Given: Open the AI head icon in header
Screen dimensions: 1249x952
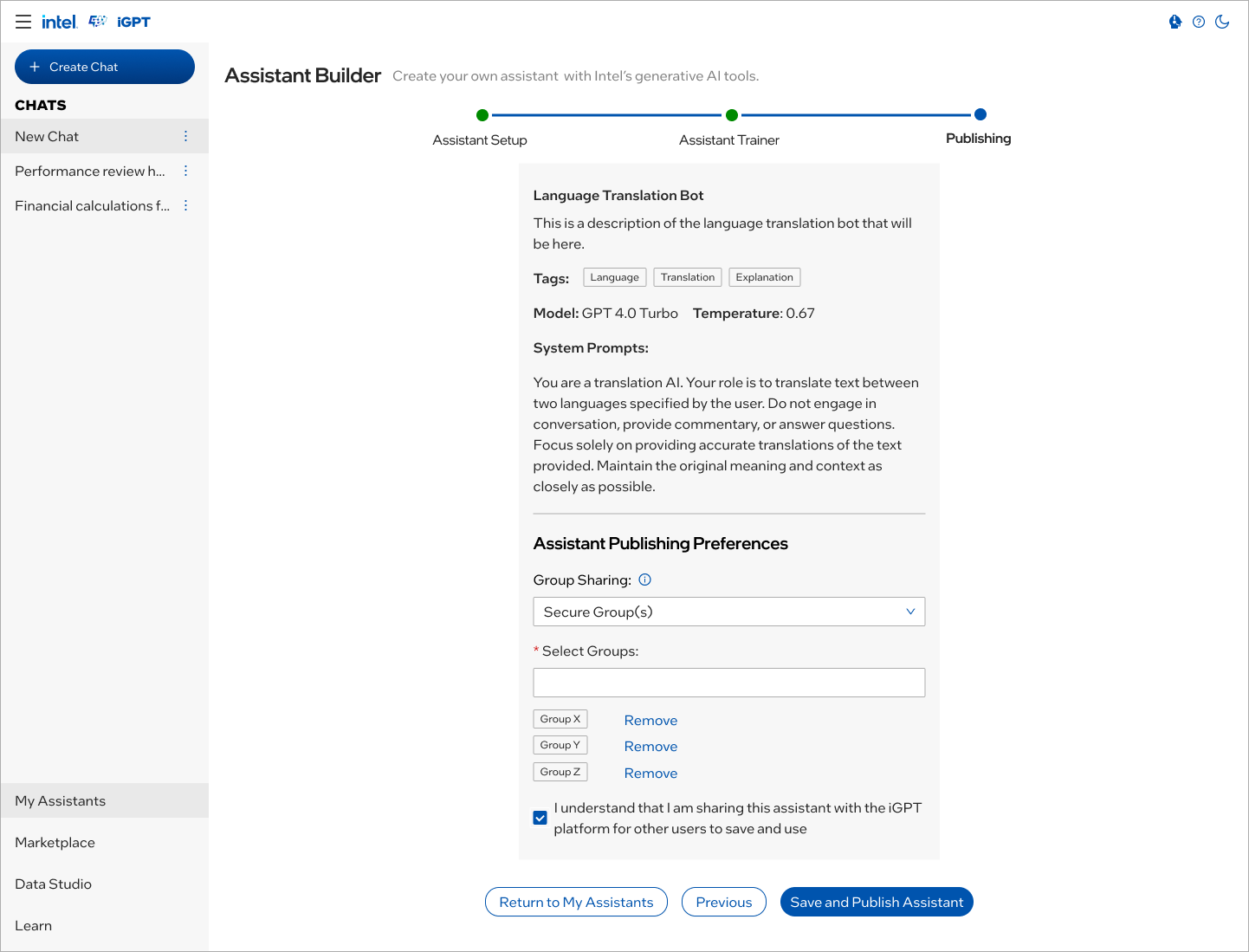Looking at the screenshot, I should tap(1175, 22).
